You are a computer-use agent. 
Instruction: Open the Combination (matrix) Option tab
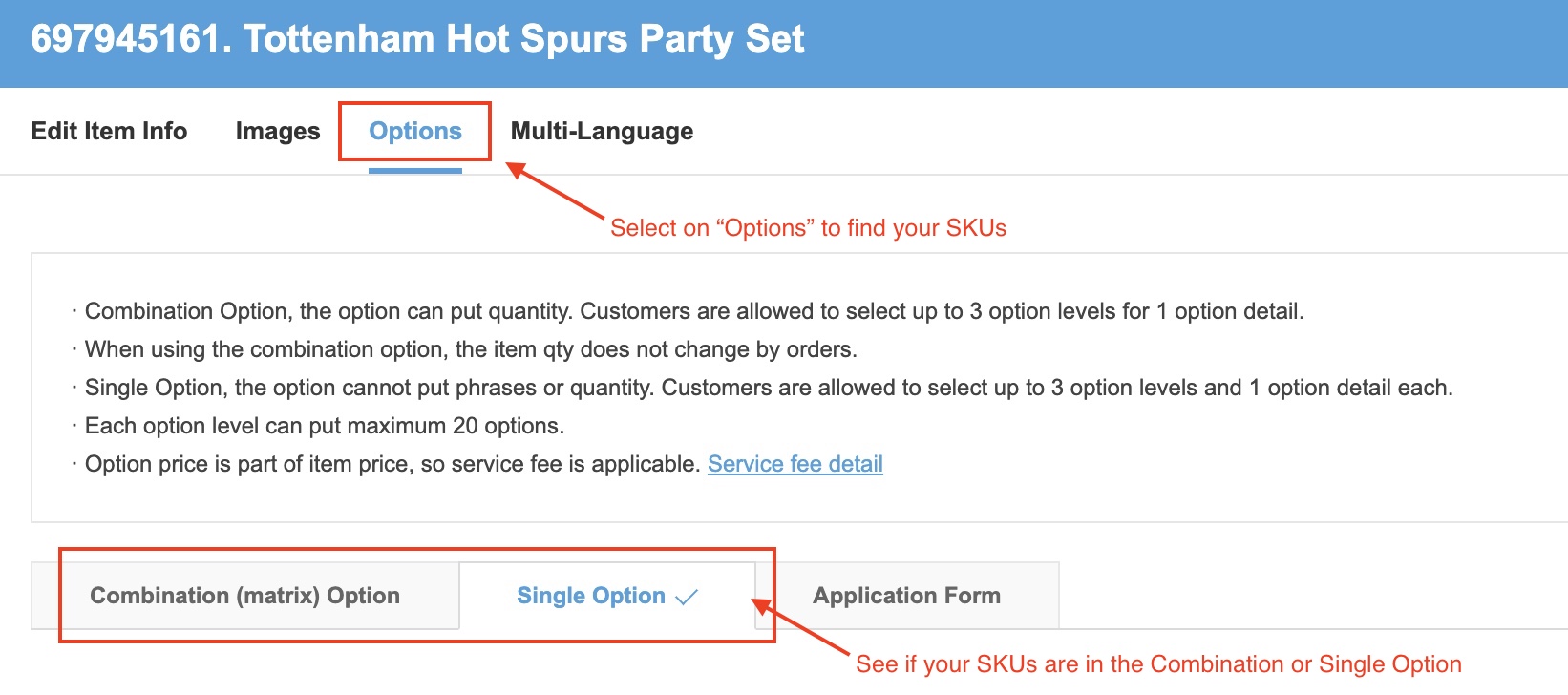click(245, 596)
